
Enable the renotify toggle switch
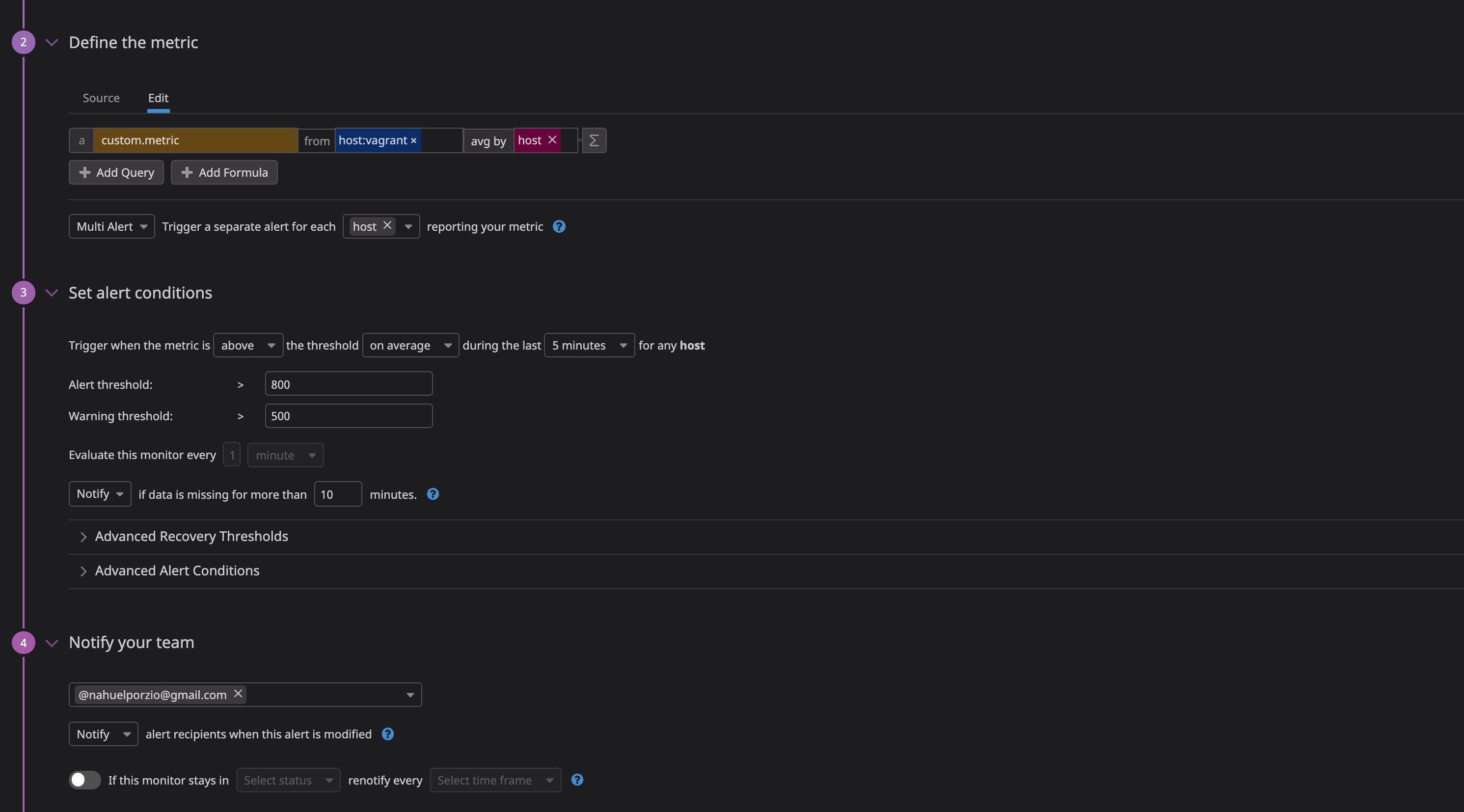click(x=84, y=780)
